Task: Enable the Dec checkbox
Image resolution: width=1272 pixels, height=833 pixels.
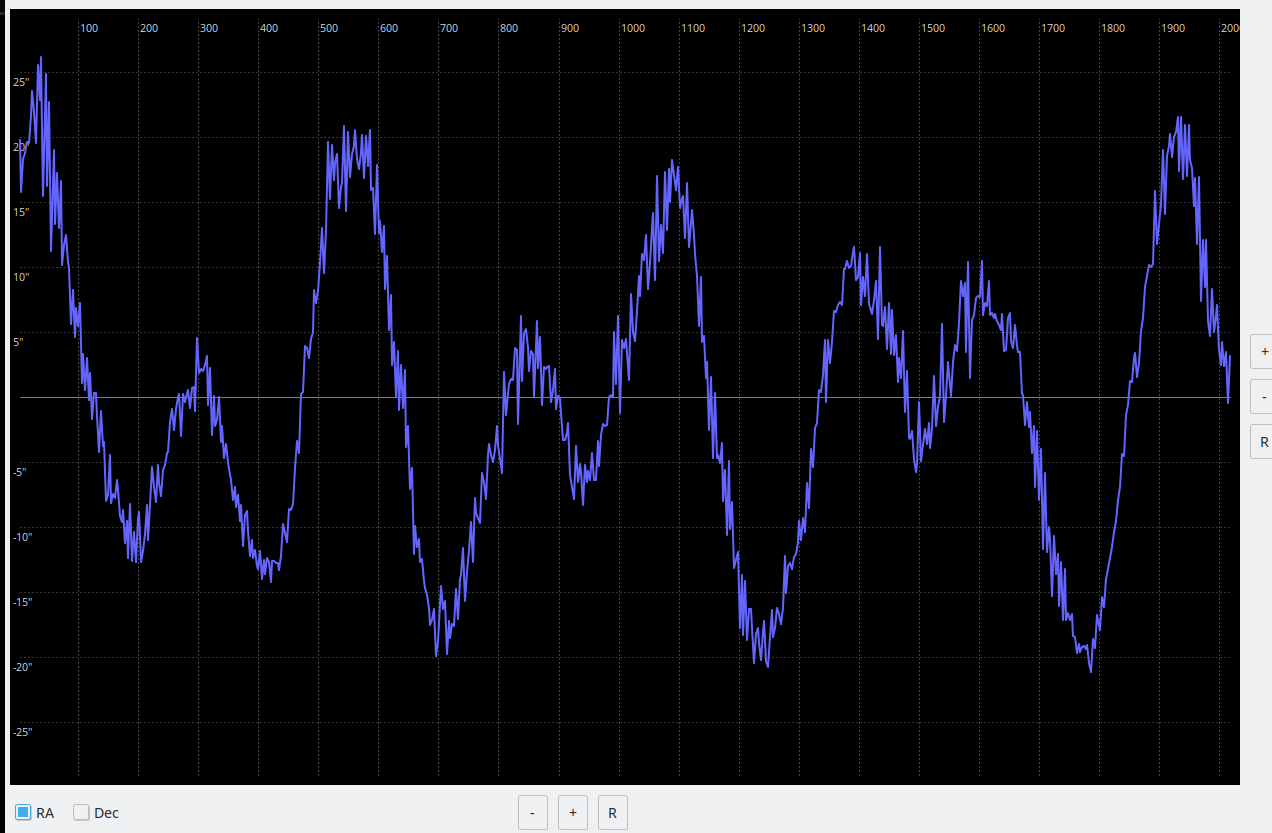Action: 81,812
